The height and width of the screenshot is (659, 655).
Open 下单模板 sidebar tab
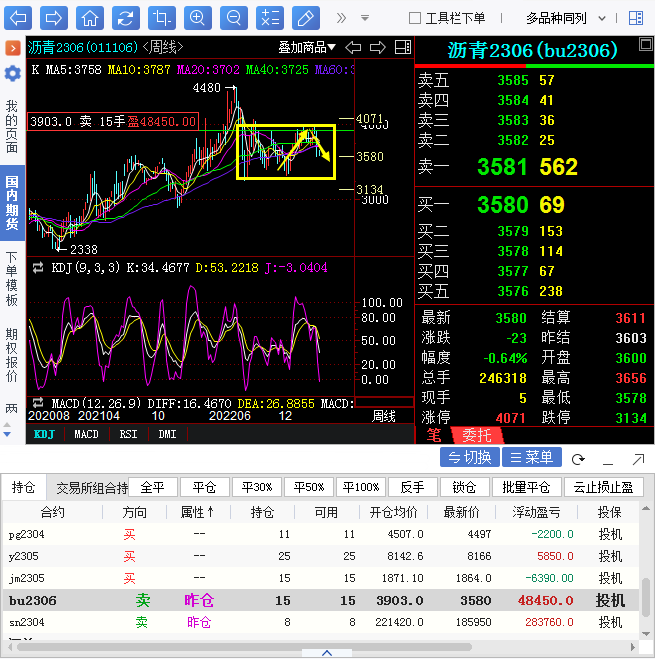[12, 279]
